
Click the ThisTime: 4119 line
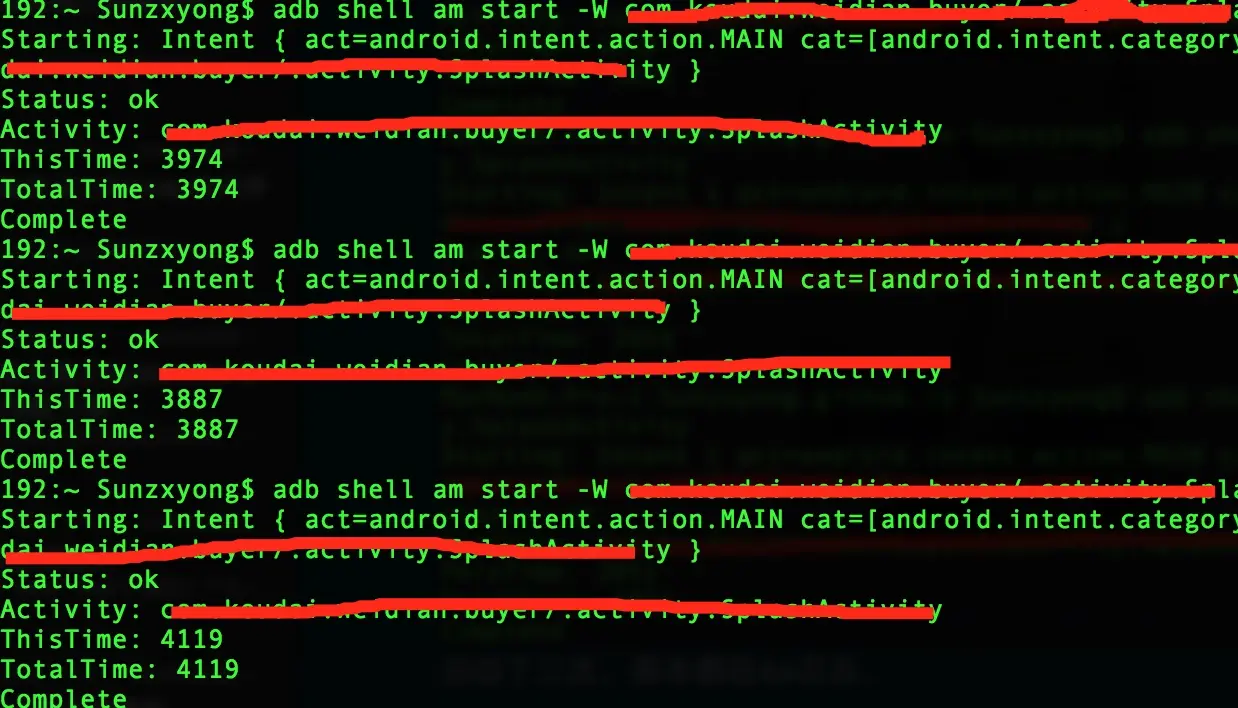point(112,640)
